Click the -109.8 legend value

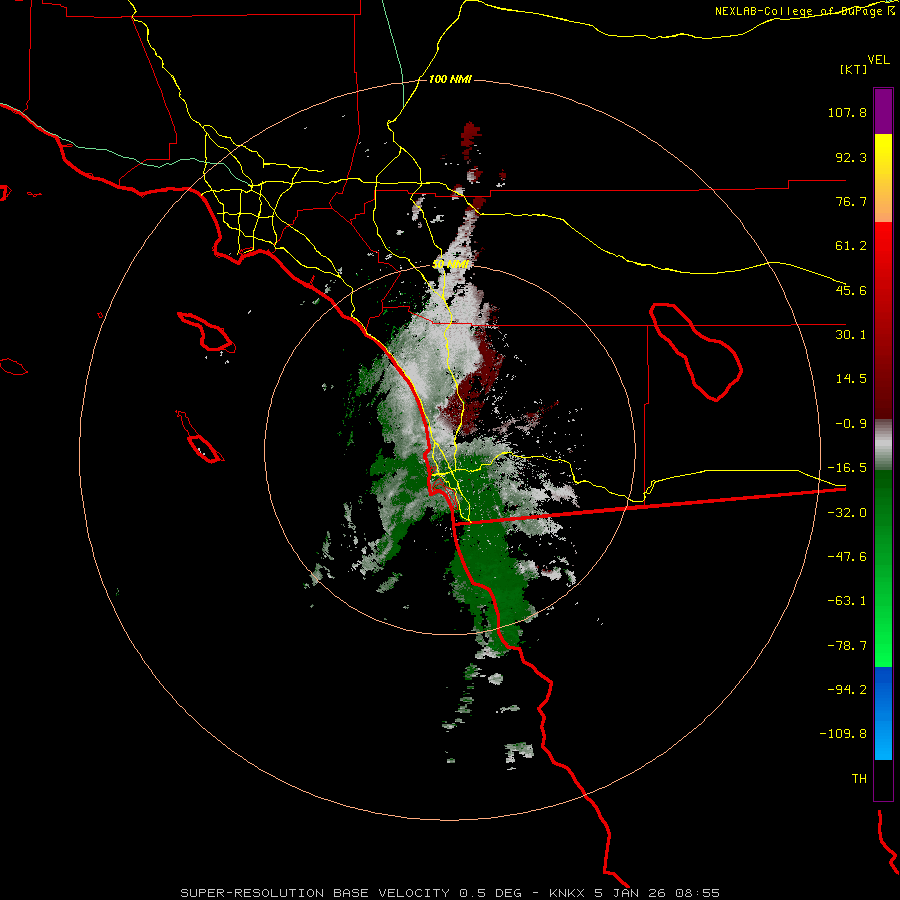coord(843,734)
